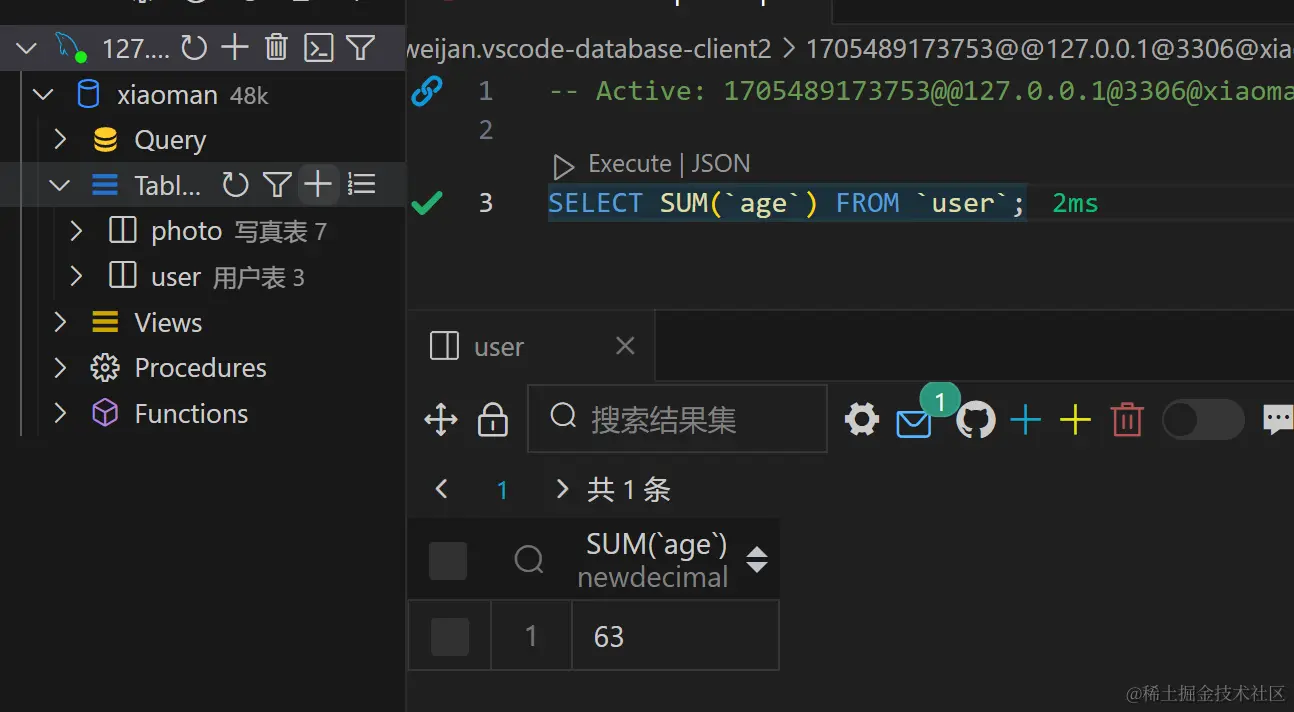Click the 2ms execution time
The height and width of the screenshot is (712, 1294).
pyautogui.click(x=1076, y=204)
